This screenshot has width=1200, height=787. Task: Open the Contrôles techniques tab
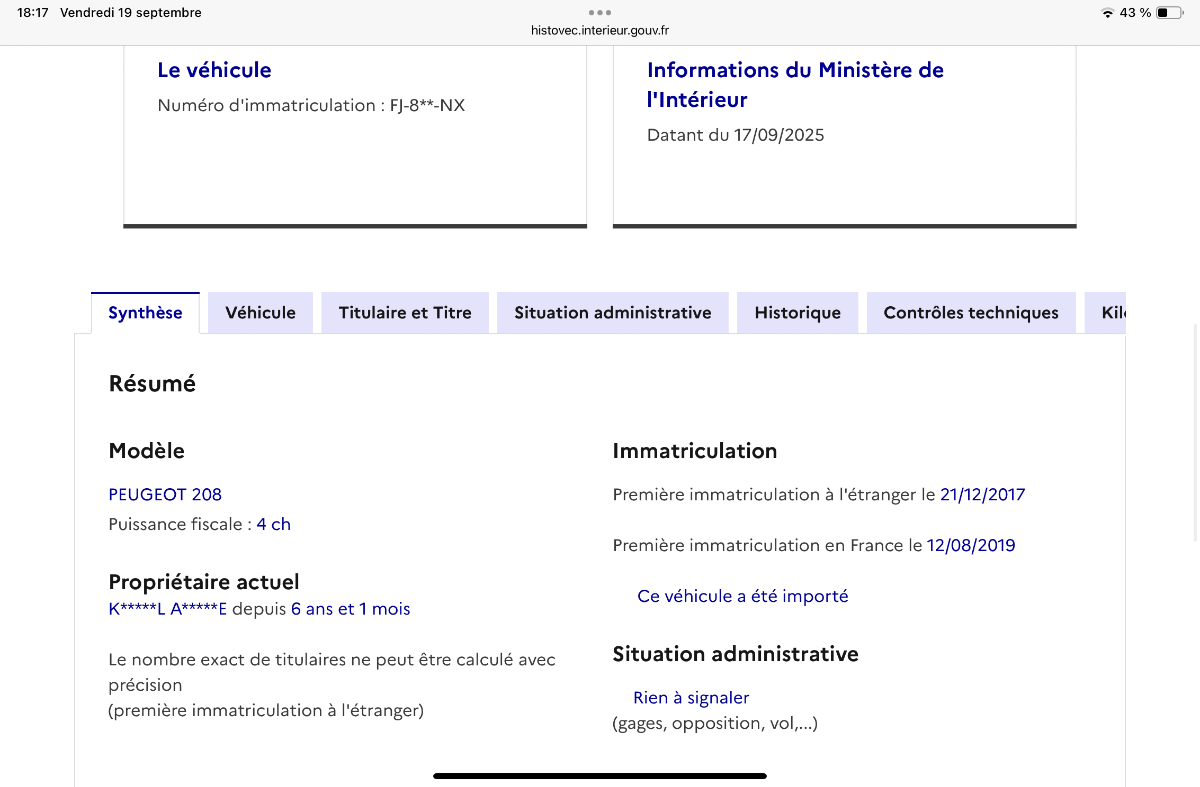[971, 313]
